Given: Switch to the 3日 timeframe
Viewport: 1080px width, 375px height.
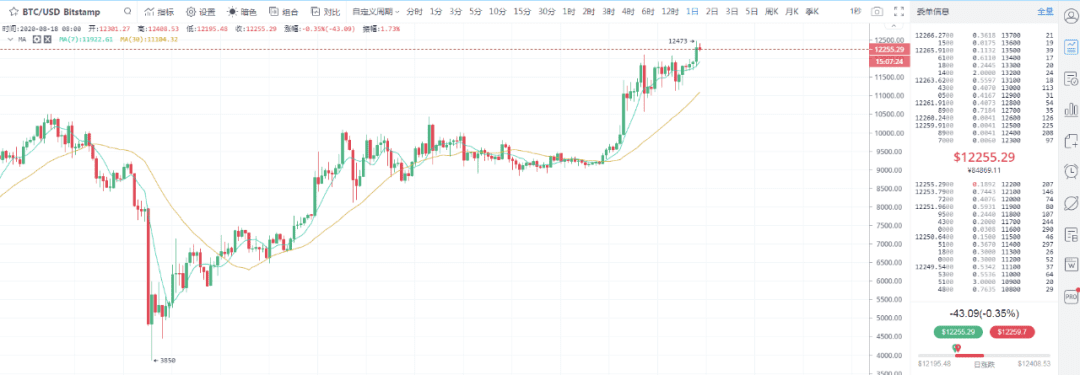Looking at the screenshot, I should click(733, 12).
